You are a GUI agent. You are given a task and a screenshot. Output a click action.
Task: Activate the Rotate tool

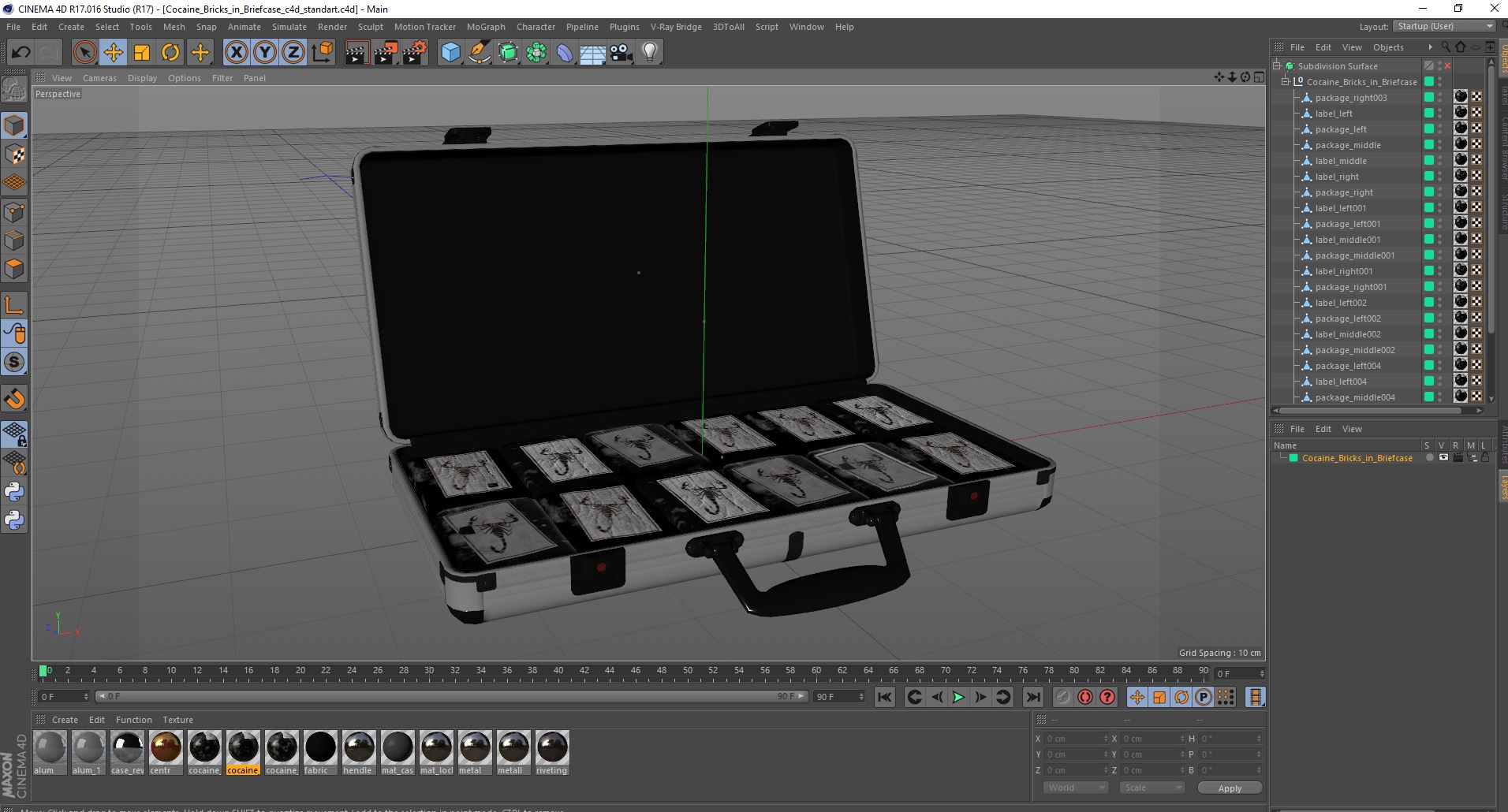(x=170, y=53)
